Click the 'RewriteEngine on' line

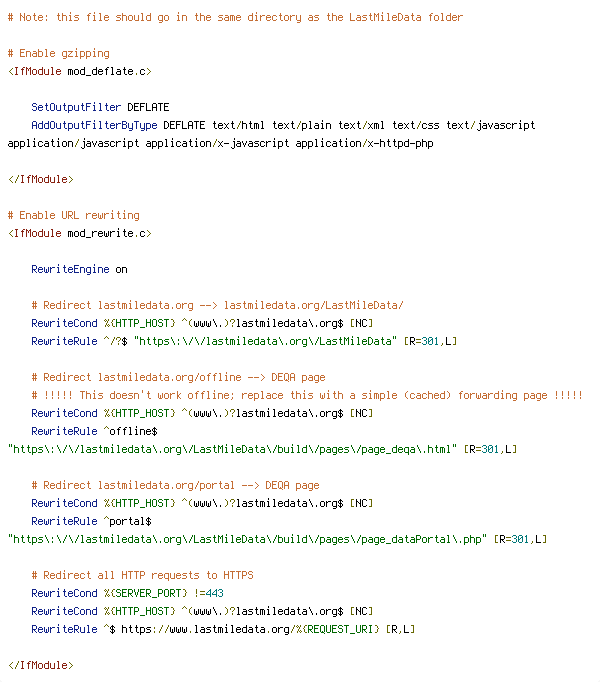79,270
